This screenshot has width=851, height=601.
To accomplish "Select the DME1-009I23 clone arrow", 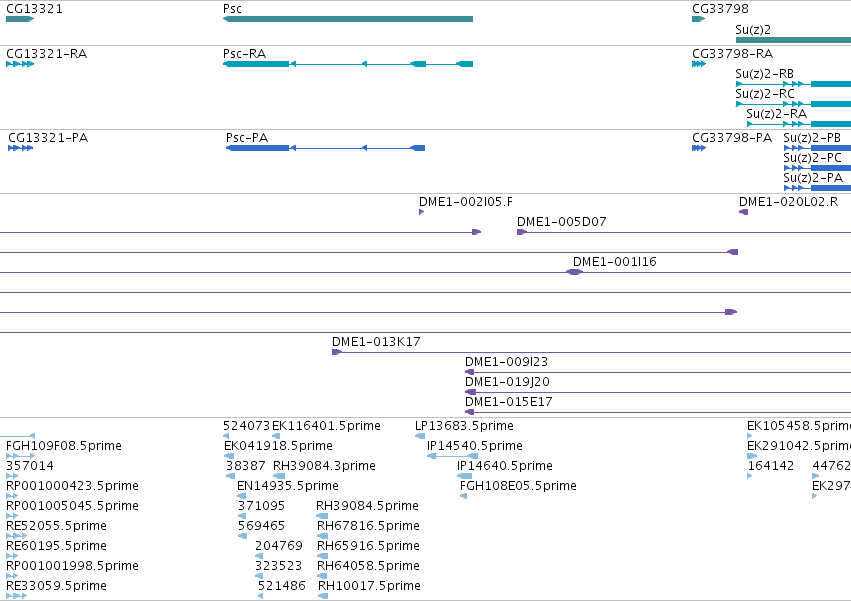I will (470, 372).
